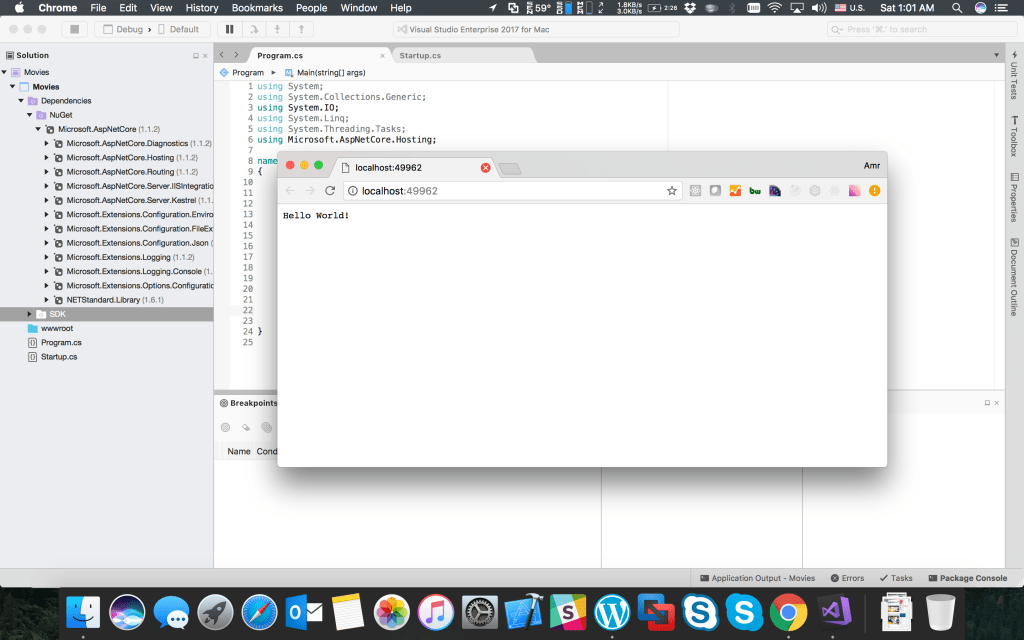
Task: Reload the localhost page in Chrome
Action: (330, 191)
